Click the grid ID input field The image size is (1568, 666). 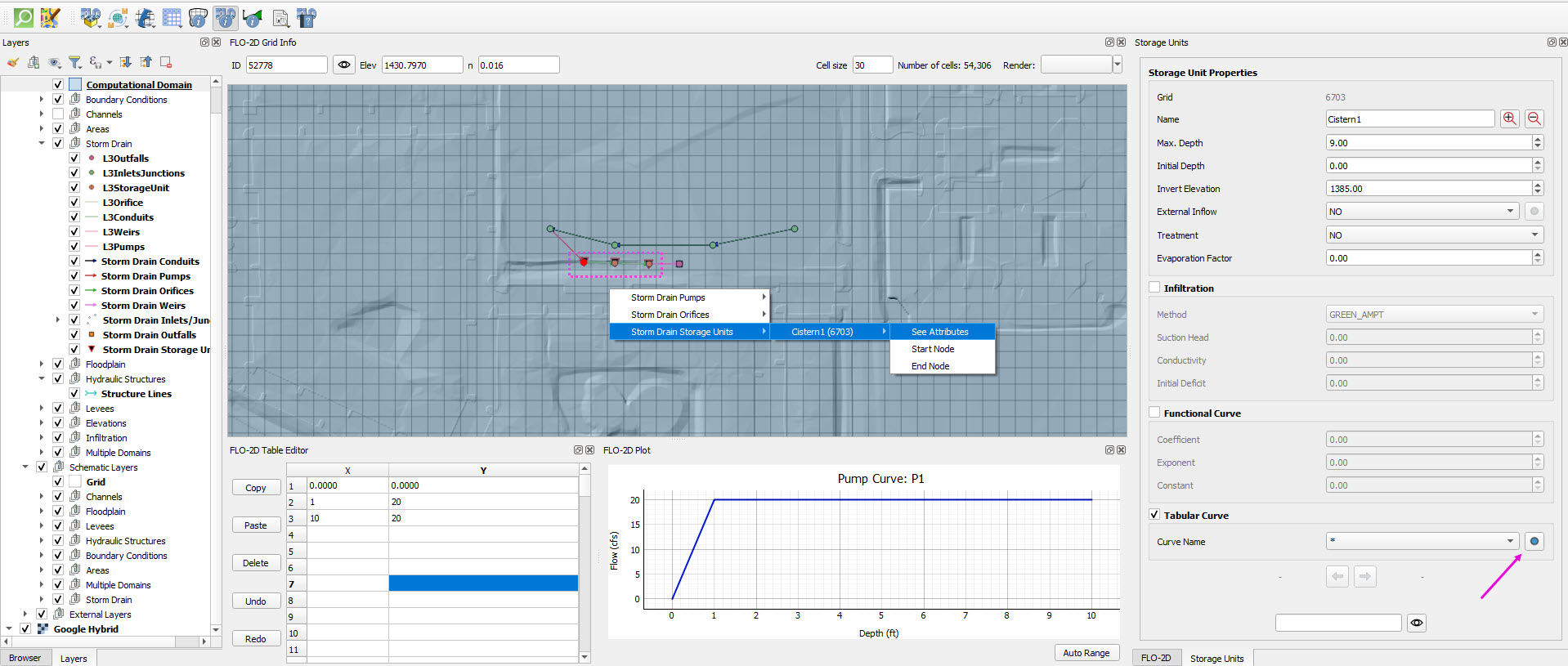click(286, 65)
